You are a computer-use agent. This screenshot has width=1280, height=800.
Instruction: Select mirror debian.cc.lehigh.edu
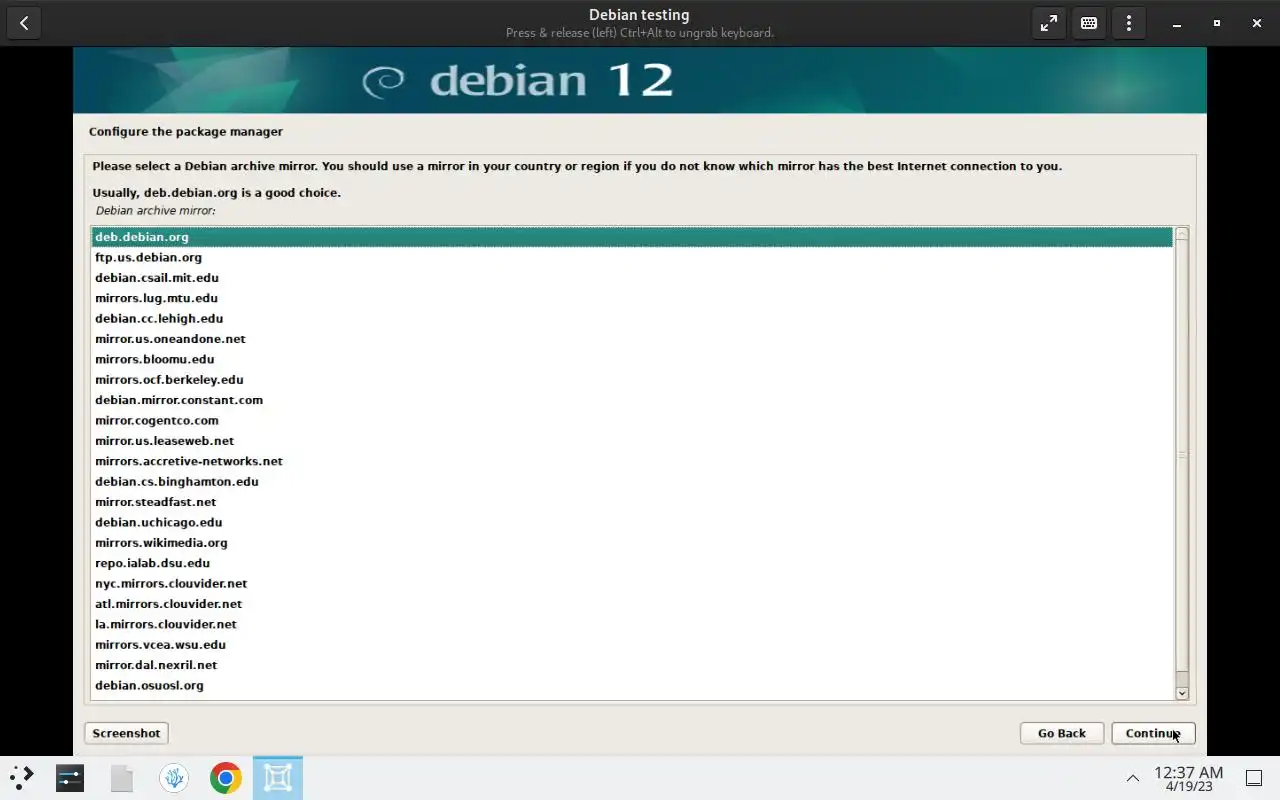point(631,318)
